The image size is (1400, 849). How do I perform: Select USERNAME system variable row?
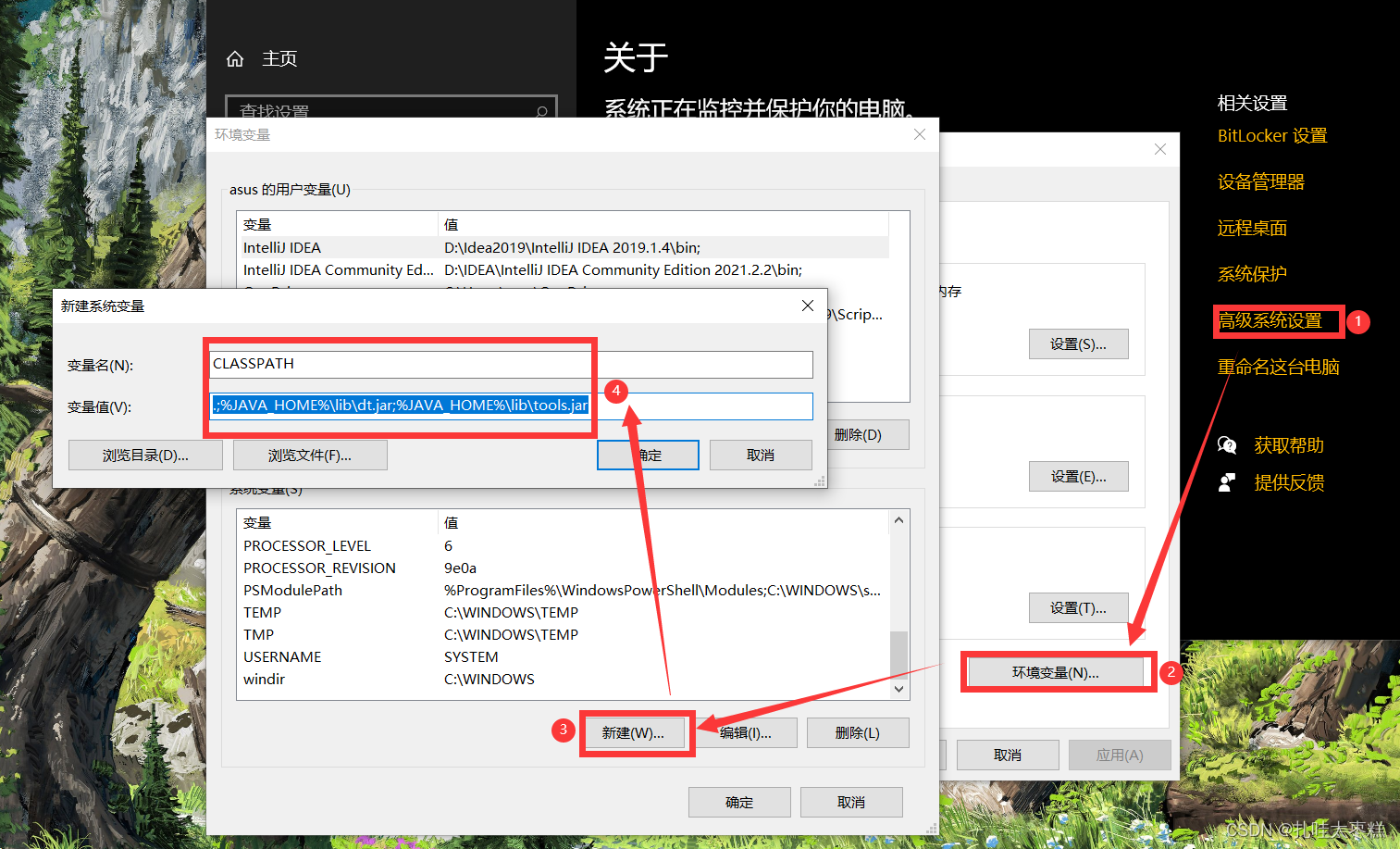click(563, 656)
